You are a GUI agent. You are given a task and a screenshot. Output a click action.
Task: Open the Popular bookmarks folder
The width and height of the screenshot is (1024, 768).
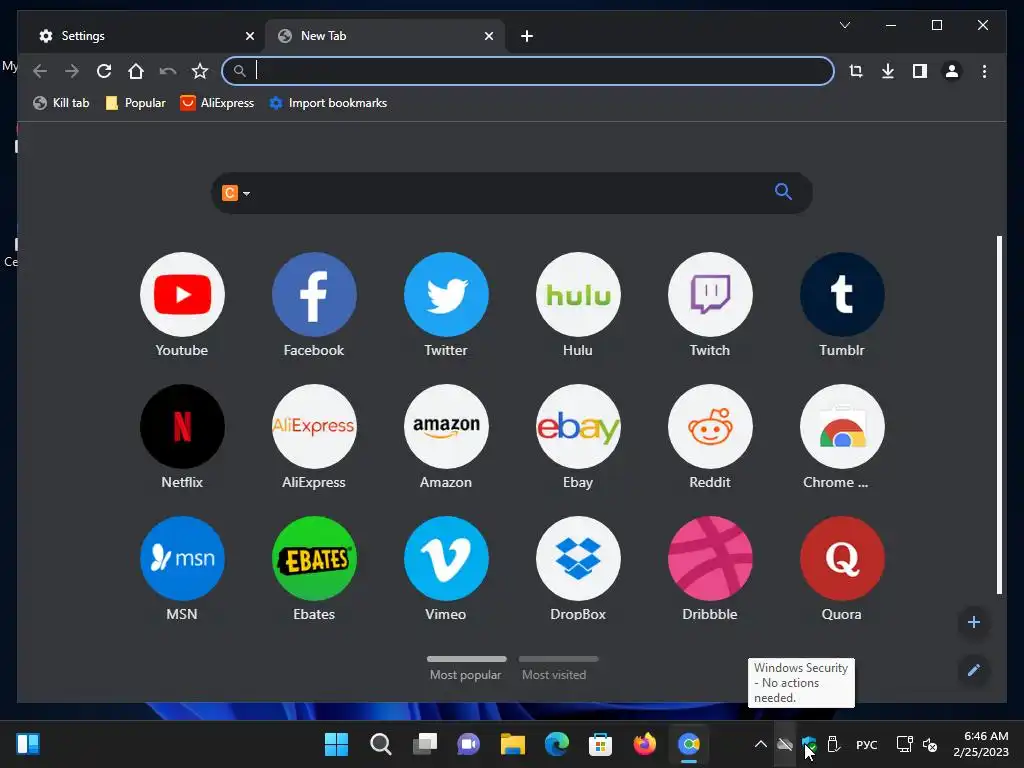pos(135,103)
